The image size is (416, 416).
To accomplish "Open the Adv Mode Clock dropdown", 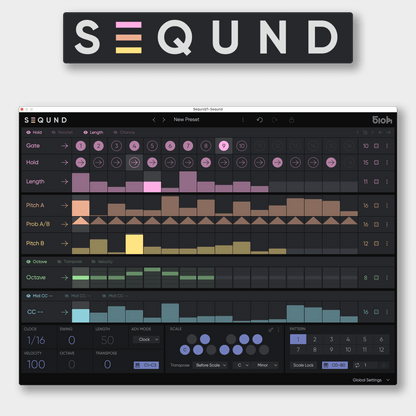I will tap(146, 339).
